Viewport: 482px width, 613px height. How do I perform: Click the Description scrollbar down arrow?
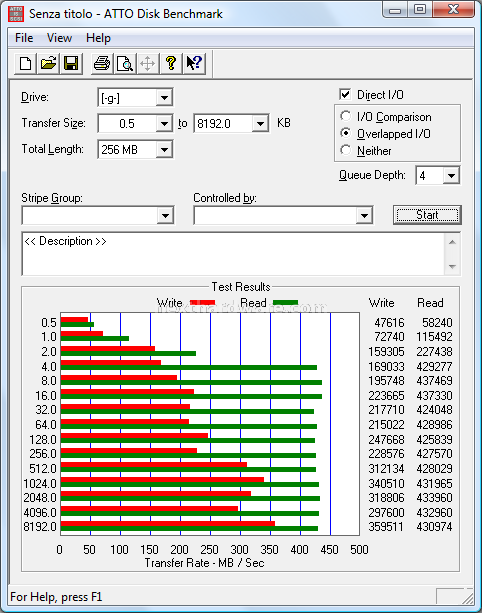(452, 266)
